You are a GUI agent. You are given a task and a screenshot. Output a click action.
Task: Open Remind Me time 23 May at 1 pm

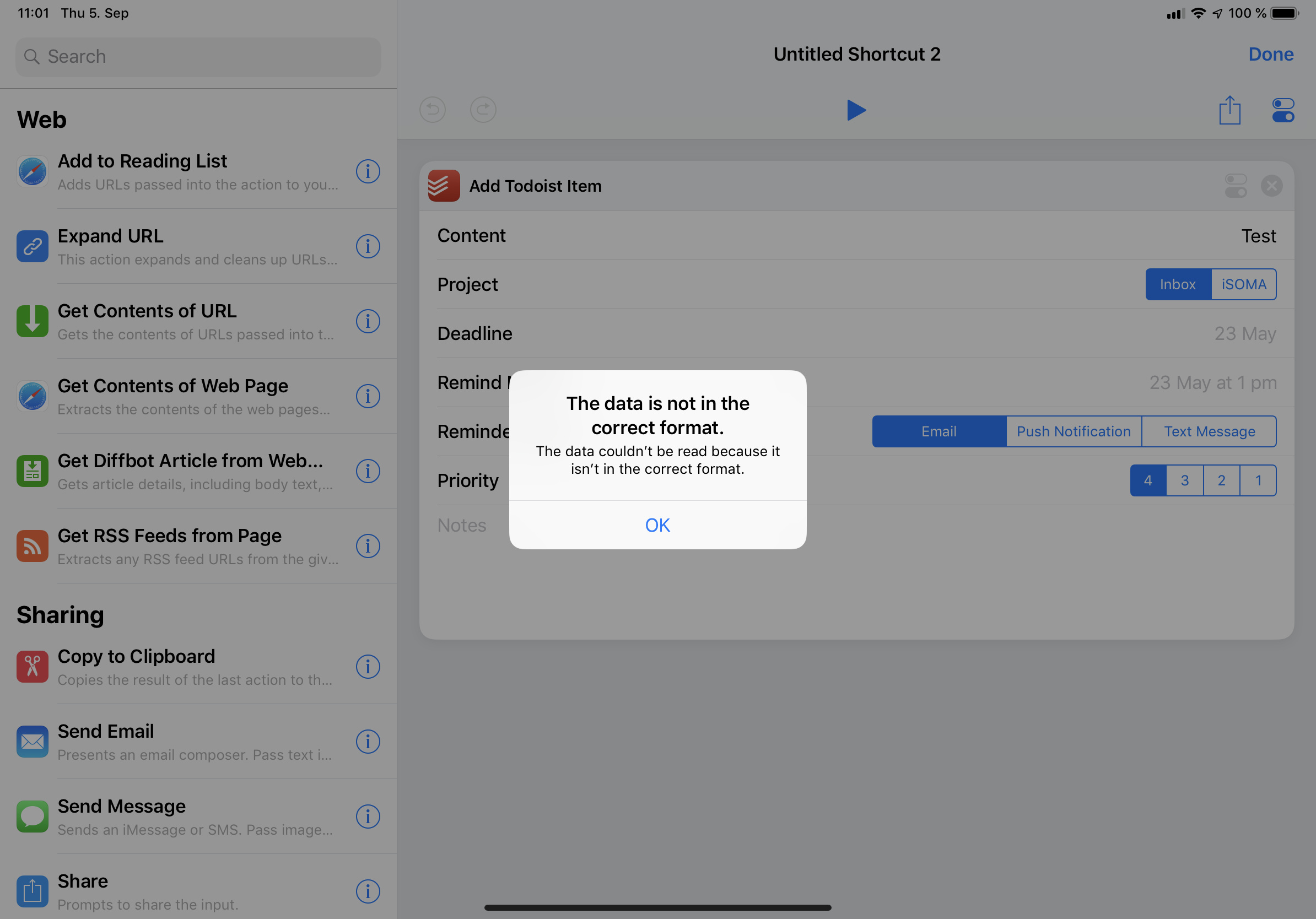(x=1212, y=383)
